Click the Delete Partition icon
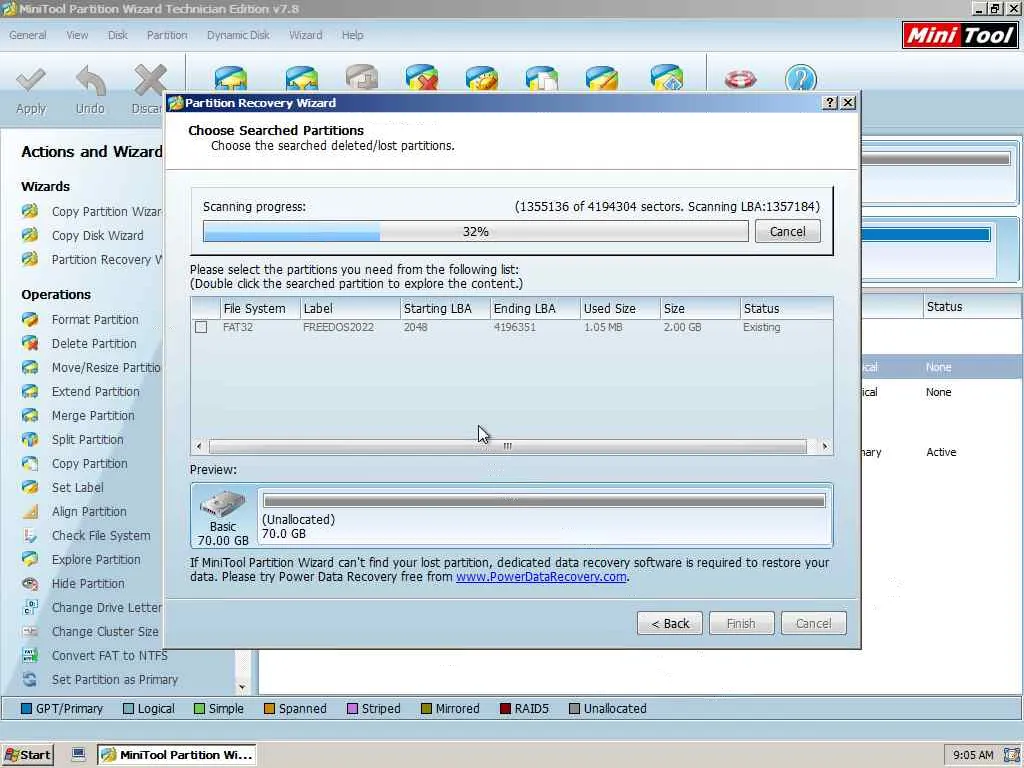The height and width of the screenshot is (768, 1024). [30, 343]
